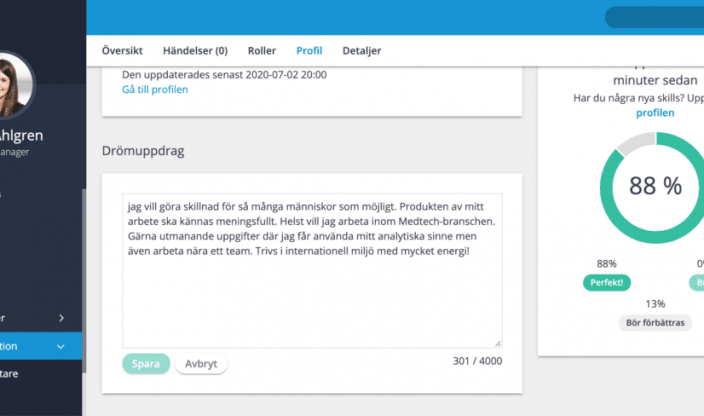Click the green Perfekt! badge
Screen dimensions: 704x416
(x=606, y=283)
